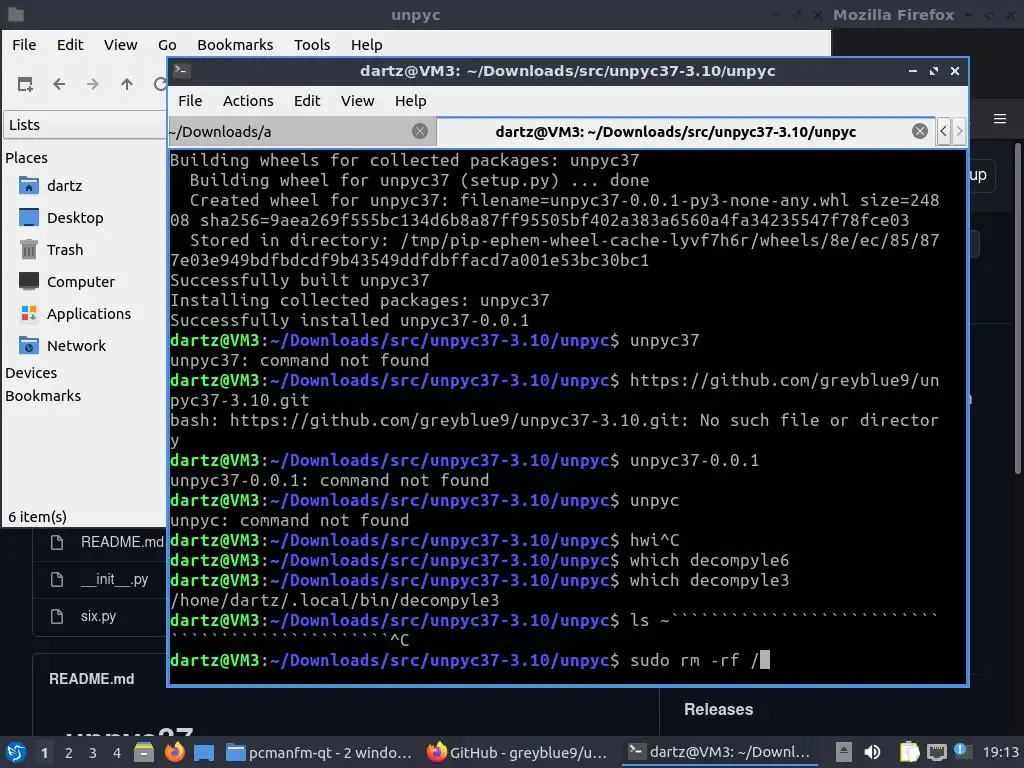Click the Releases heading in Firefox
Image resolution: width=1024 pixels, height=768 pixels.
pyautogui.click(x=718, y=709)
